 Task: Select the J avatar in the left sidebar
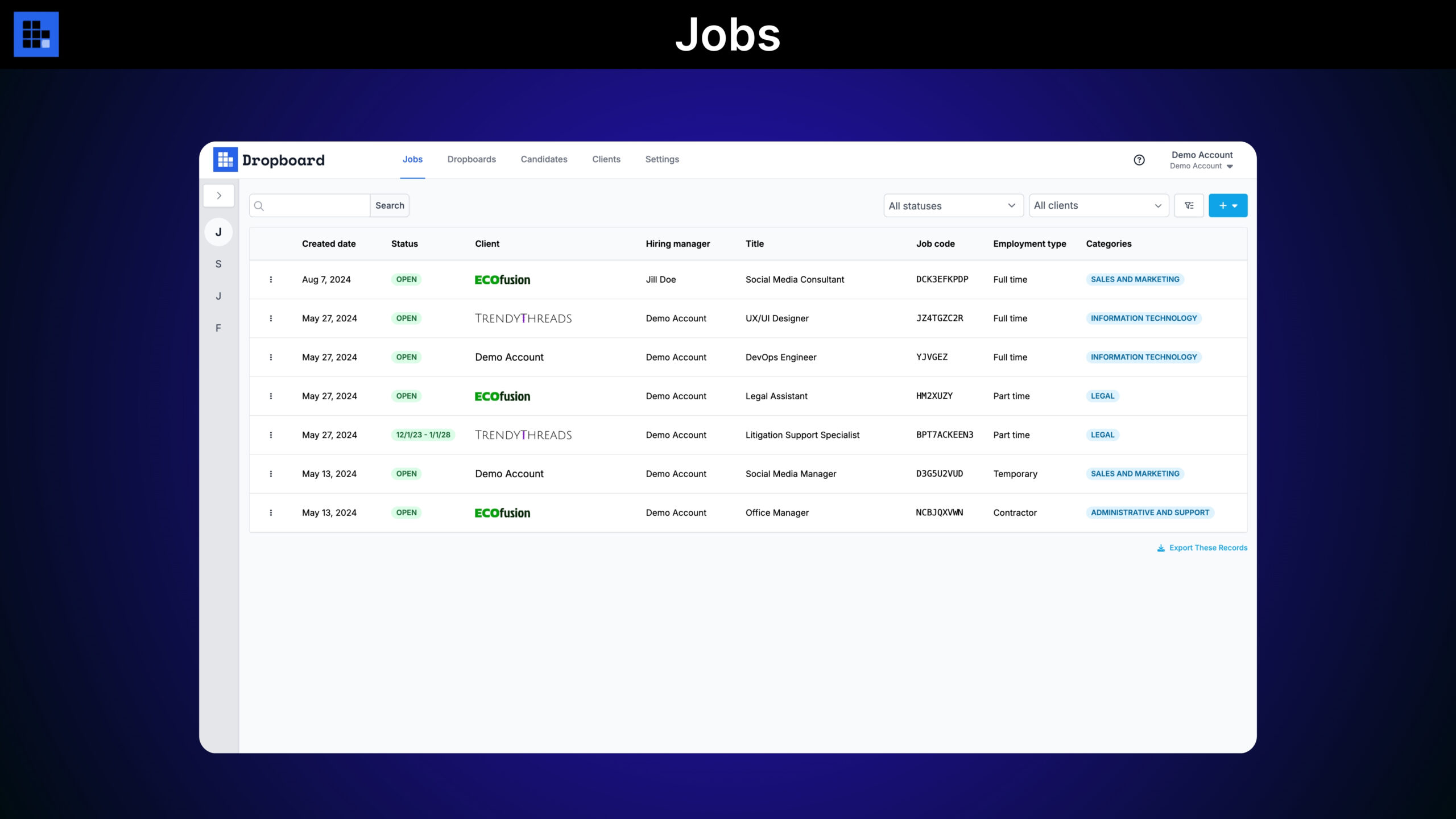coord(218,231)
